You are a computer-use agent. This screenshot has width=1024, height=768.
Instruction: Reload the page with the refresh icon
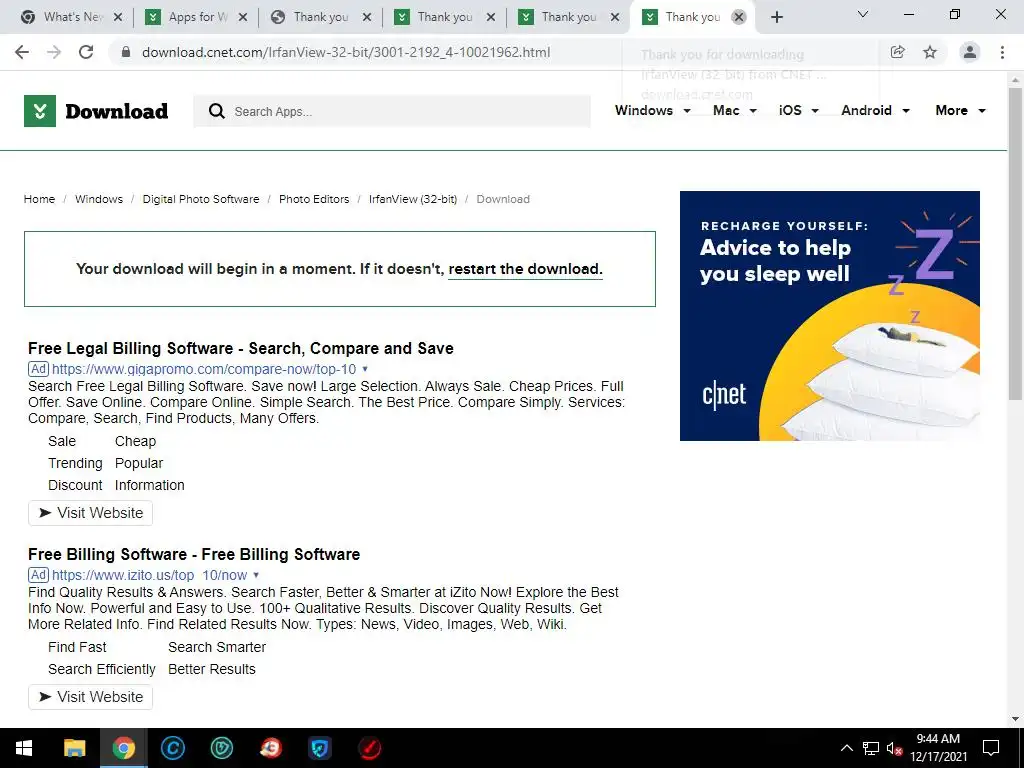(x=86, y=52)
